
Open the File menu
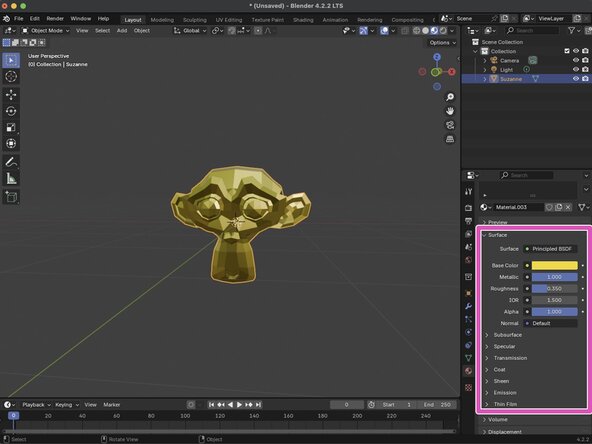[18, 18]
